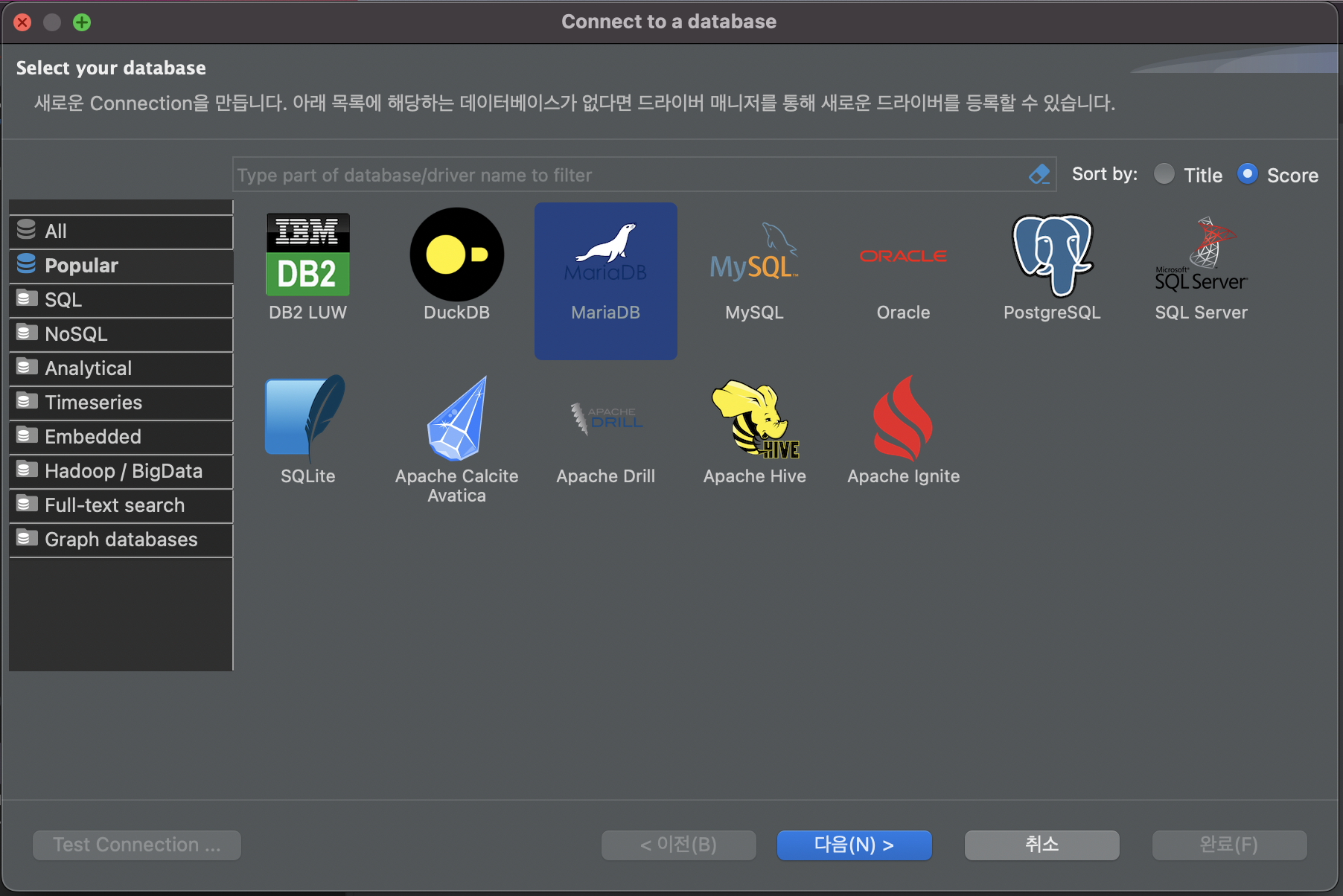Finish with the 완료(F) button
Viewport: 1343px width, 896px height.
click(x=1230, y=845)
